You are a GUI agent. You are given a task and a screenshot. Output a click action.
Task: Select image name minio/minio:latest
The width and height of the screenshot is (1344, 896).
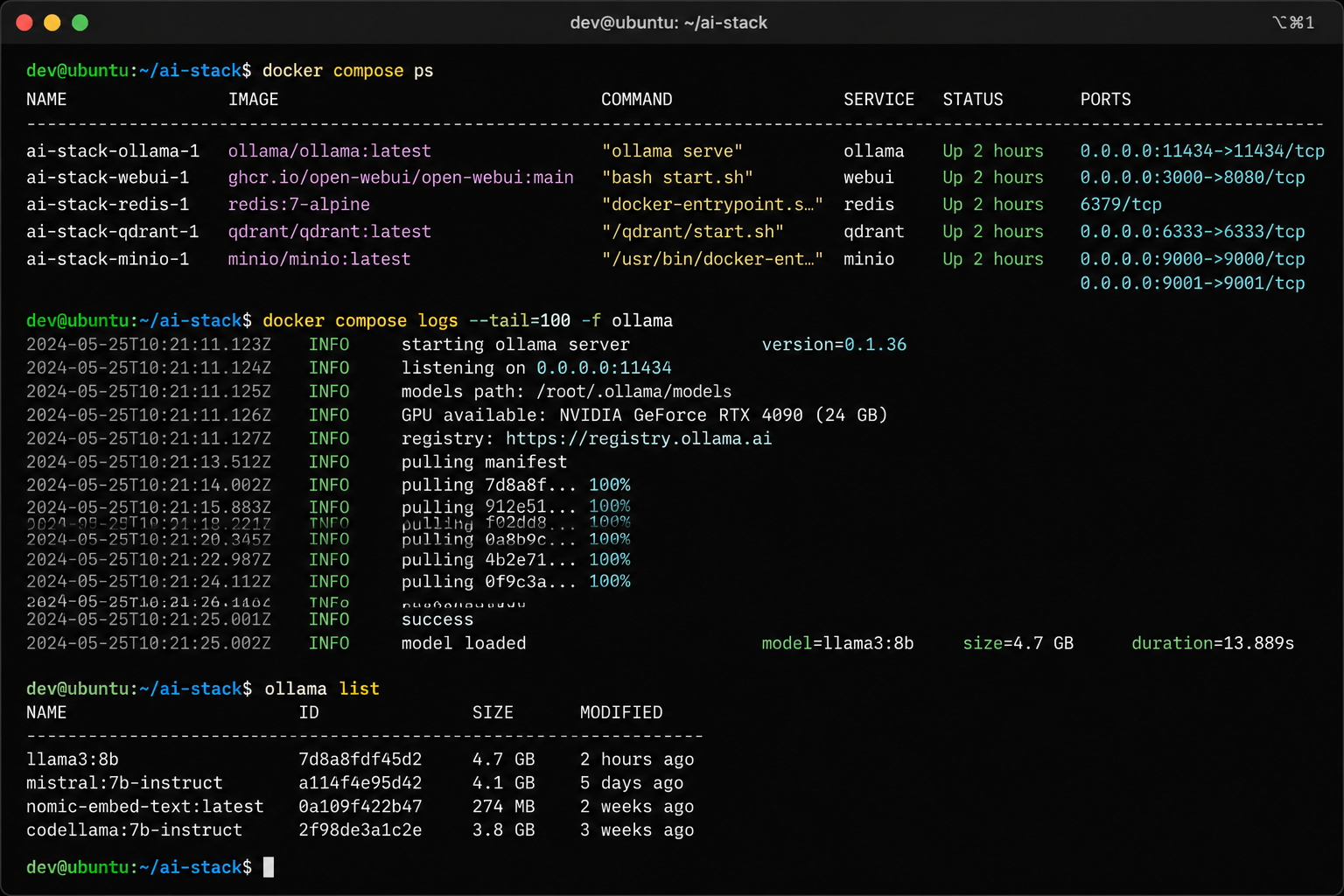[319, 259]
